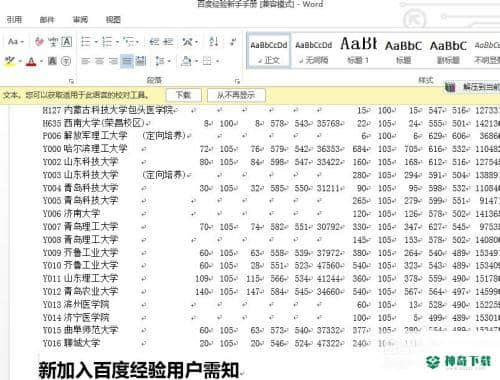
Task: Click the 下载 button in notification bar
Action: tap(184, 95)
